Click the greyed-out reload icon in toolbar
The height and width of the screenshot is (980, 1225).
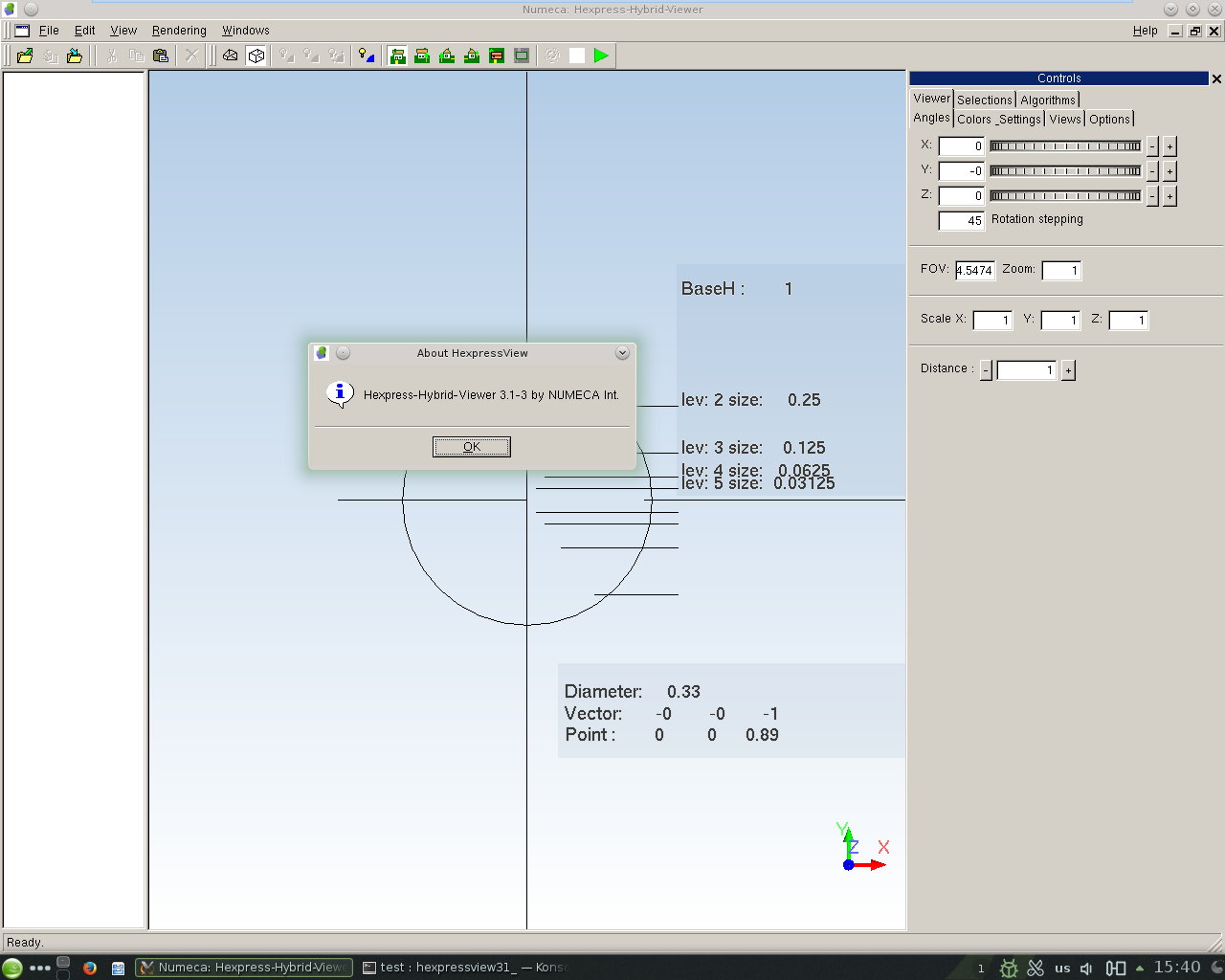click(x=50, y=56)
